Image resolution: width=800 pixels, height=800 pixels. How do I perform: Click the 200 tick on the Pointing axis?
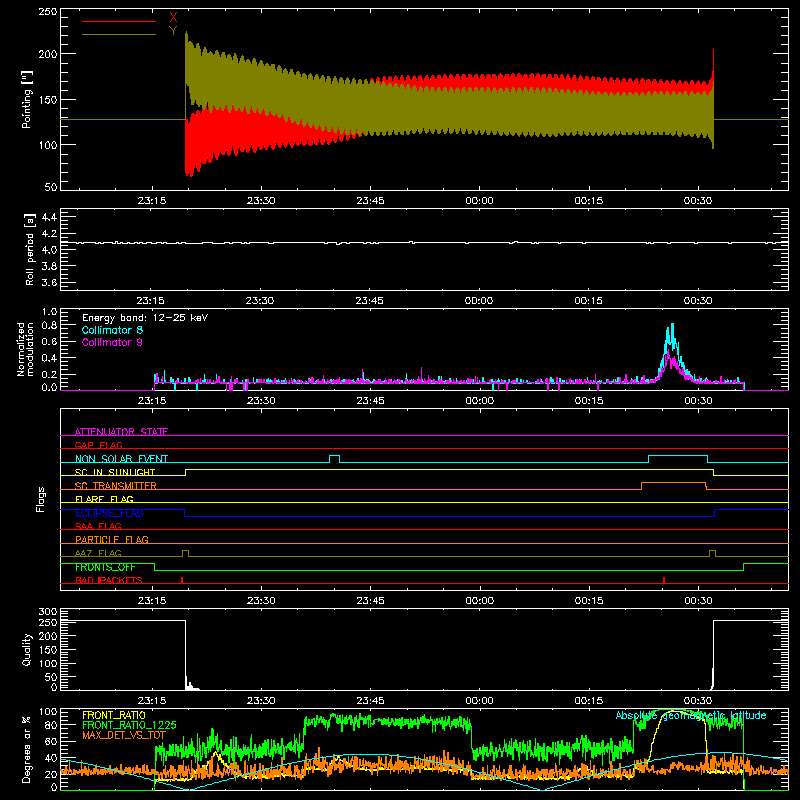48,54
